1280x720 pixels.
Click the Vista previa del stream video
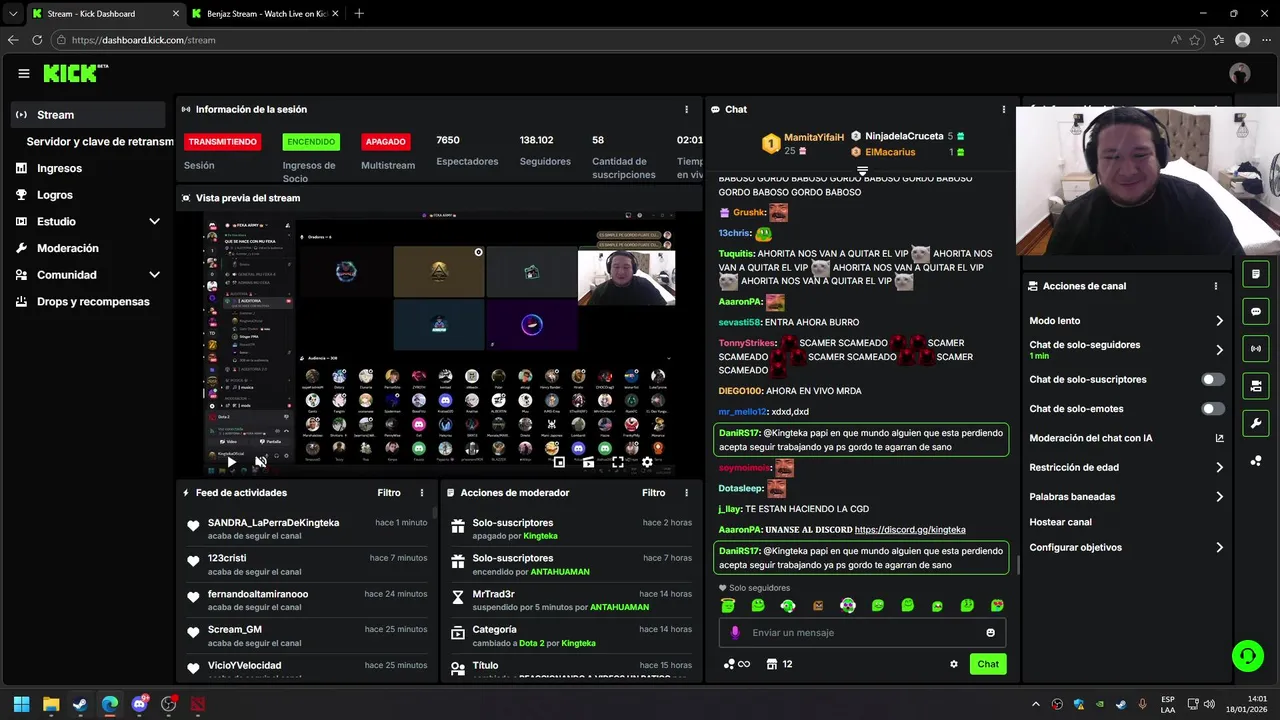(x=439, y=345)
